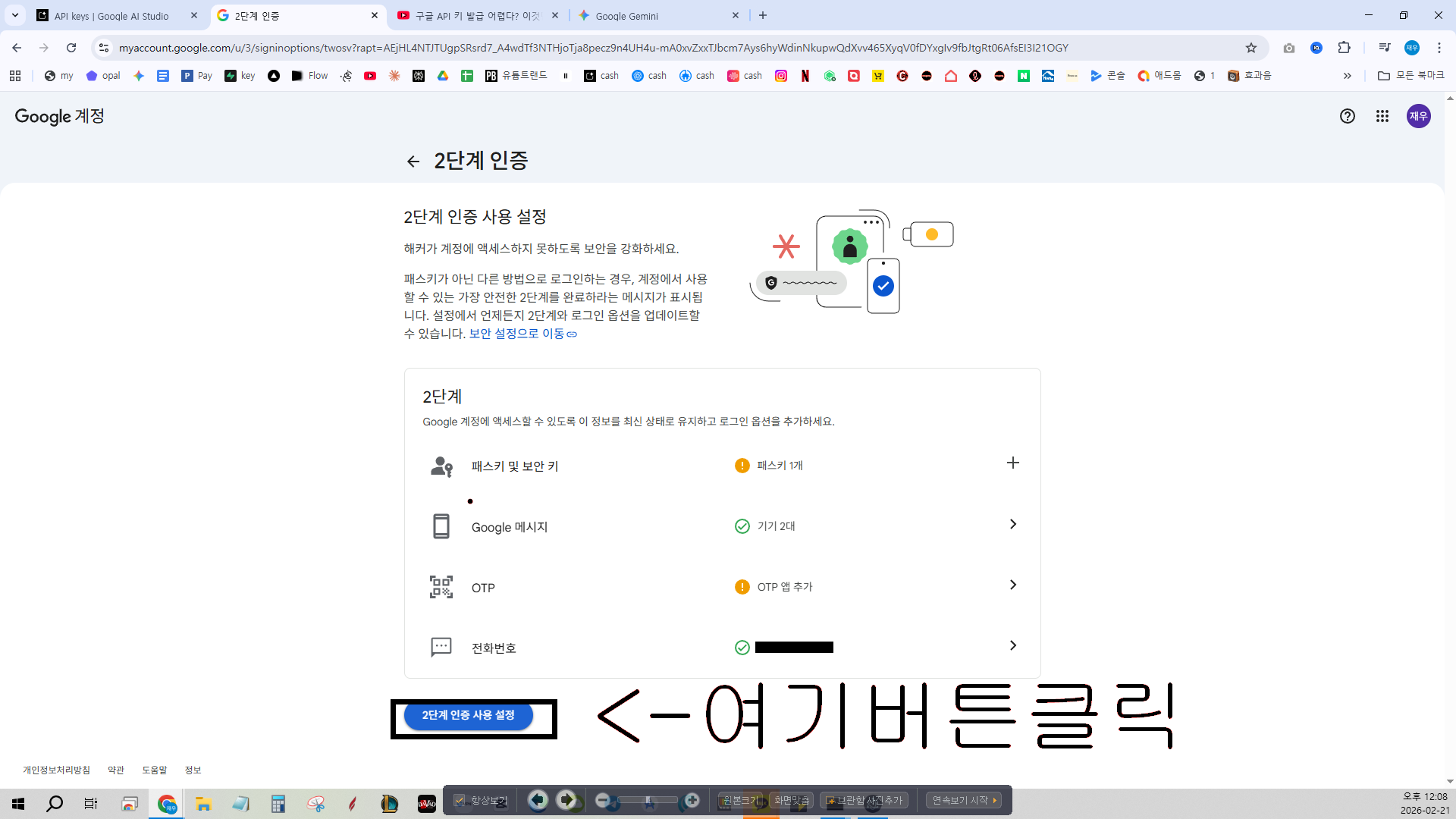Open the Google apps grid icon
The image size is (1456, 819).
[x=1382, y=116]
